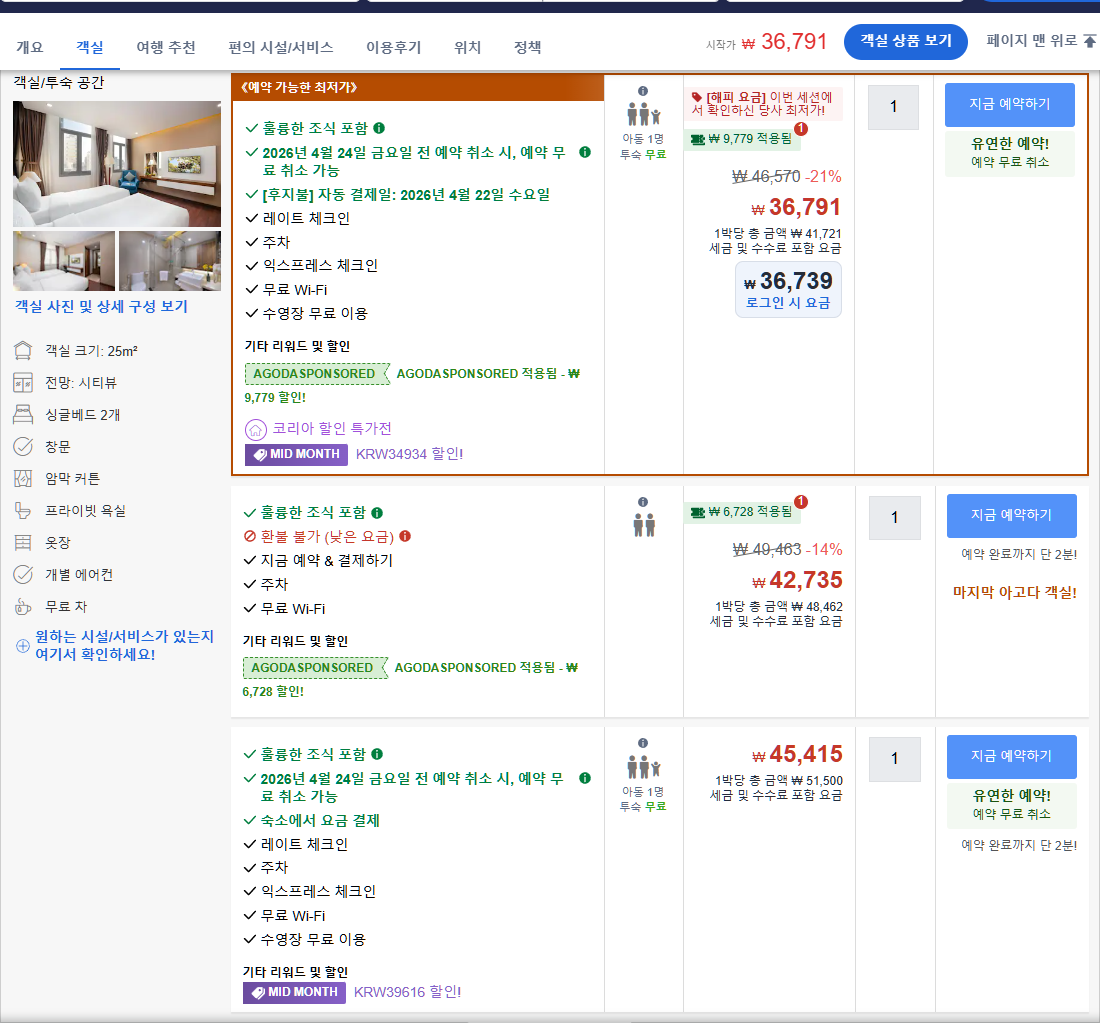Click the private bathroom icon
The image size is (1100, 1024).
tap(23, 511)
